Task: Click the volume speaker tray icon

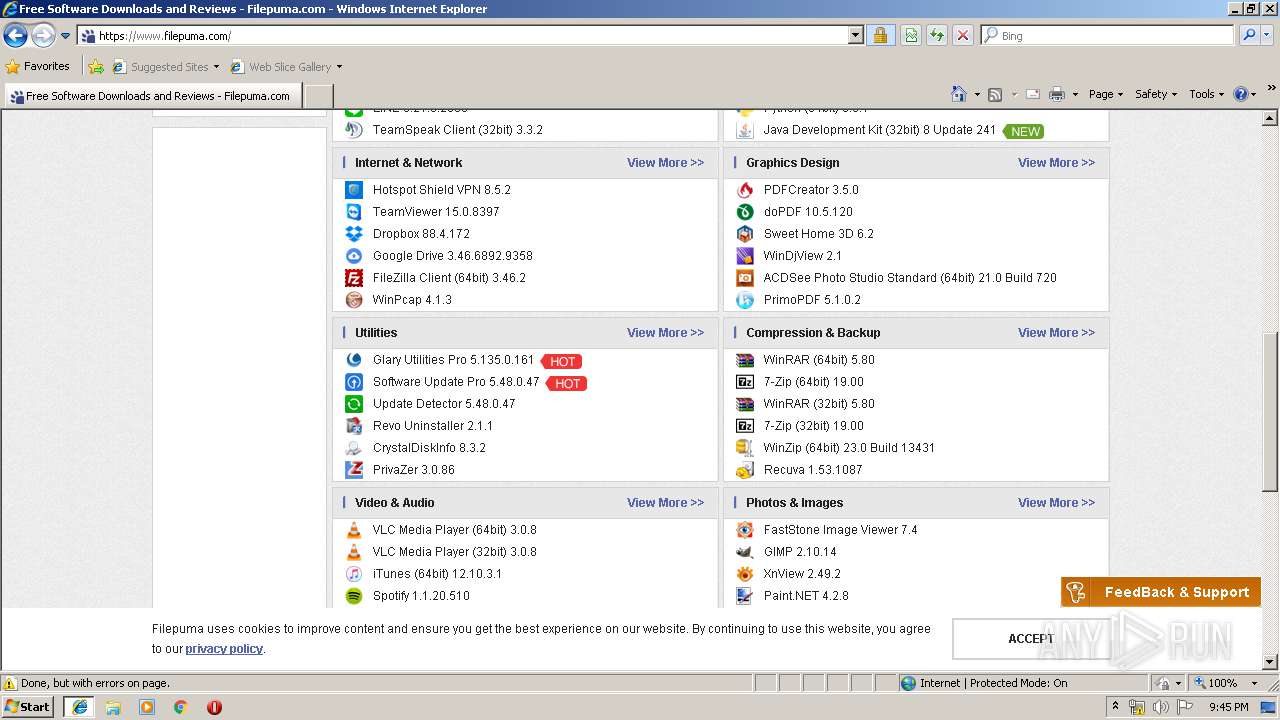Action: click(x=1160, y=707)
